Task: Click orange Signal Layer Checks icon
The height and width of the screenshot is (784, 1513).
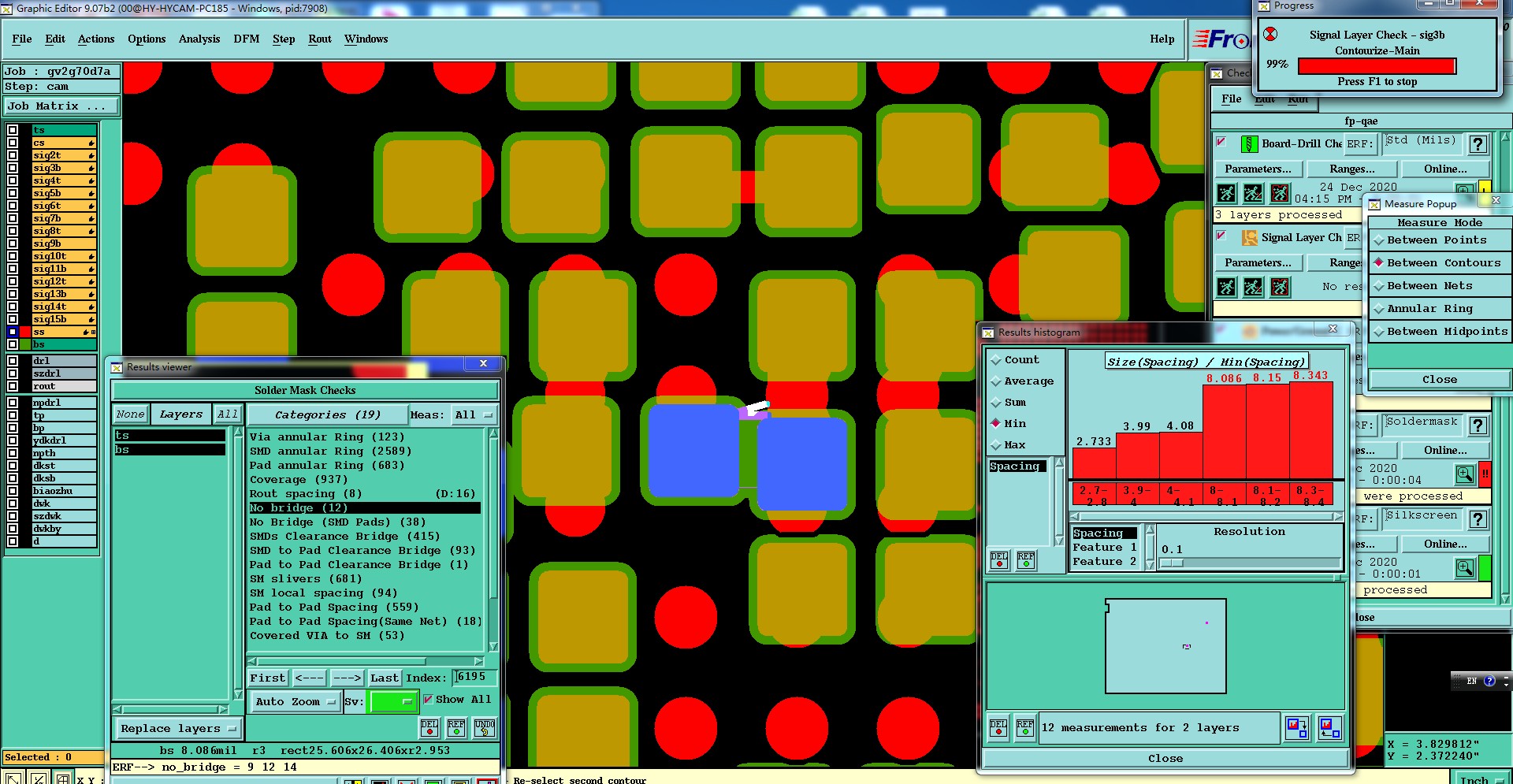Action: [x=1249, y=238]
